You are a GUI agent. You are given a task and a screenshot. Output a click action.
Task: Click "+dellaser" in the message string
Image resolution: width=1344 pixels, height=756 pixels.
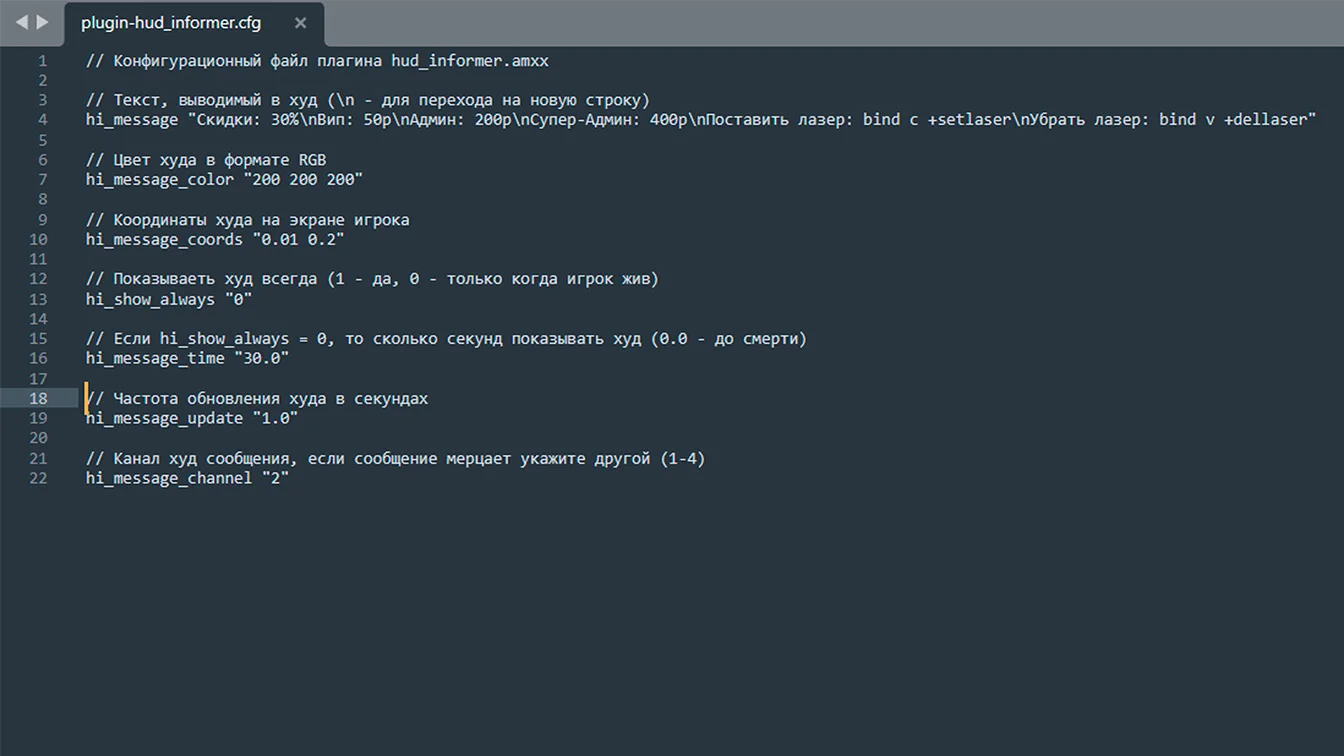coord(1265,120)
